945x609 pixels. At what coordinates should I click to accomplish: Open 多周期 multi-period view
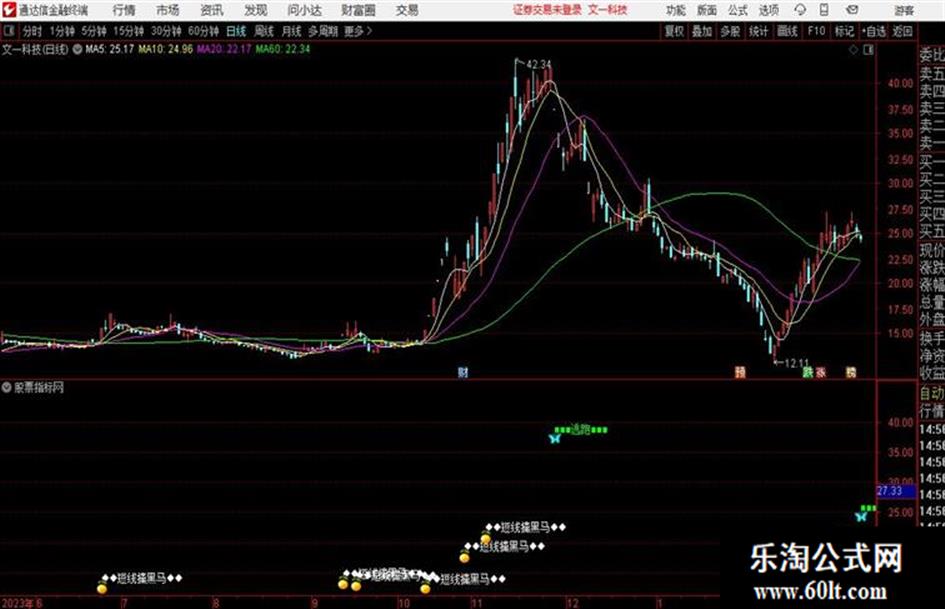tap(323, 31)
